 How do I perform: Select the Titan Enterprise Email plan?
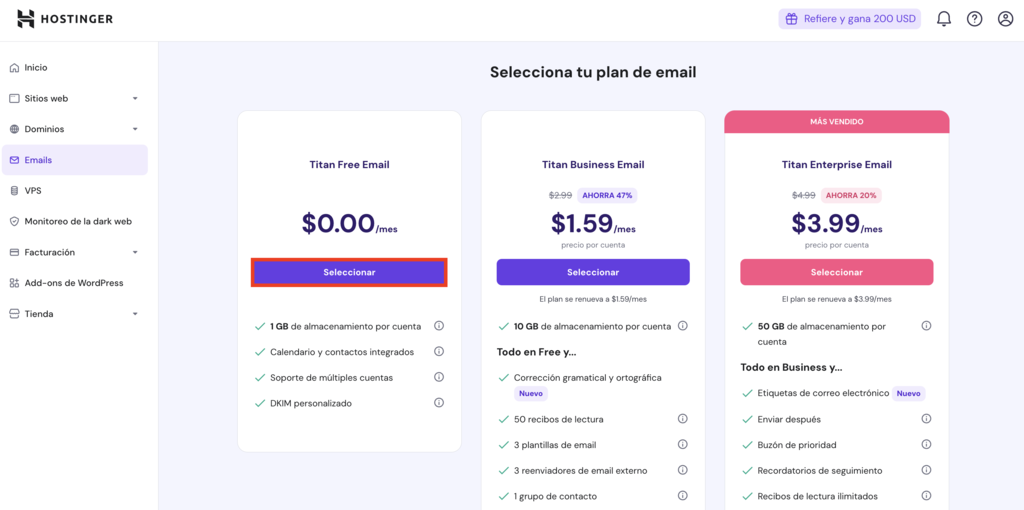click(836, 272)
